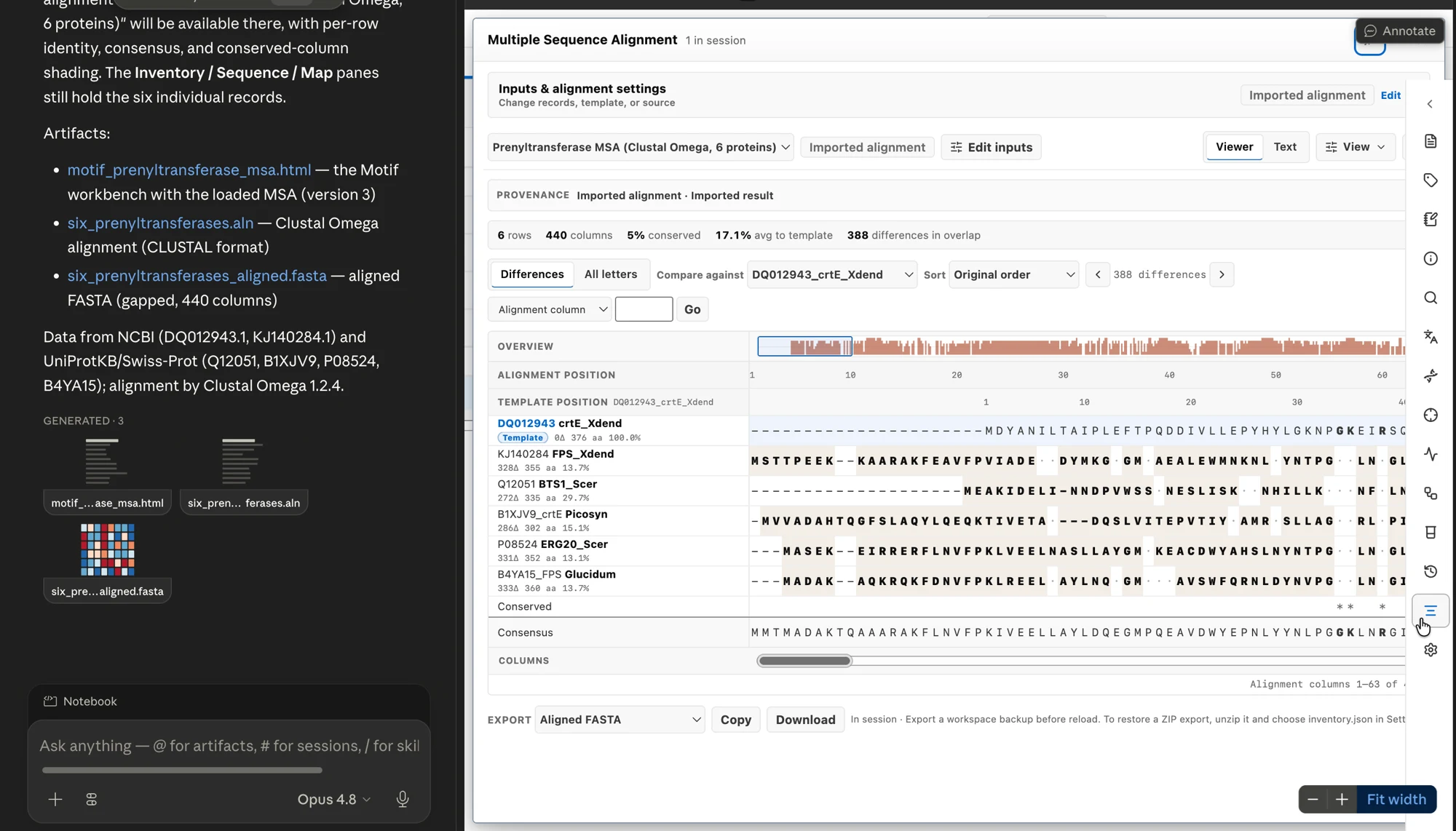Click the Template badge under DQ012943
Viewport: 1456px width, 831px height.
click(523, 437)
